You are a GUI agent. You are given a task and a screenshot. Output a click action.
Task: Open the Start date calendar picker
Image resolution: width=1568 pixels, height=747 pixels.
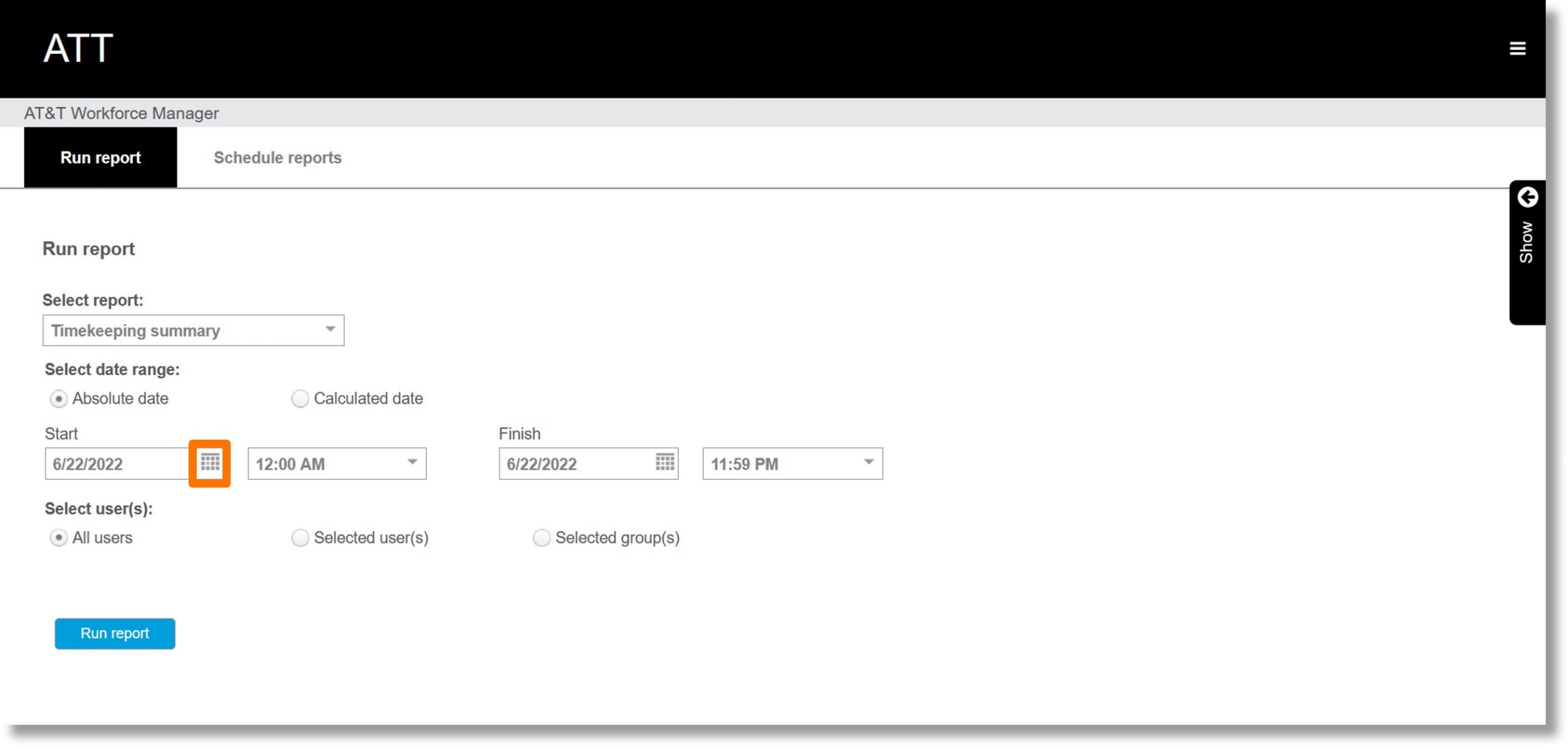[x=209, y=463]
